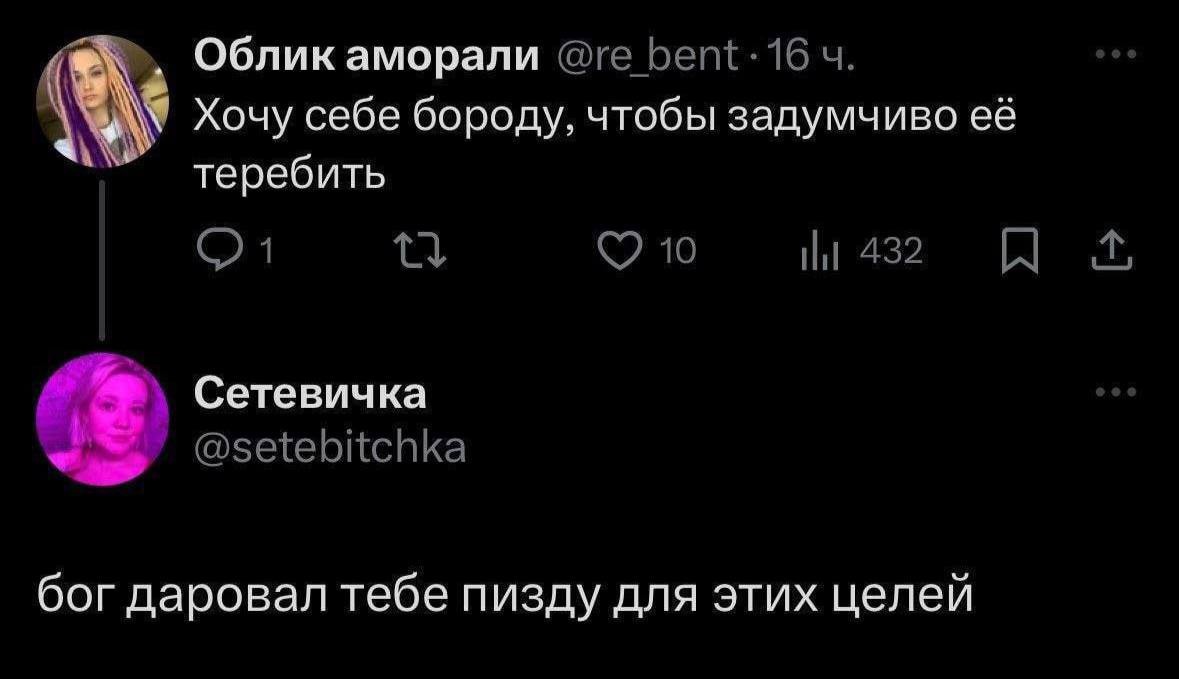
Task: Click the display name Облик аморали
Action: [x=367, y=58]
